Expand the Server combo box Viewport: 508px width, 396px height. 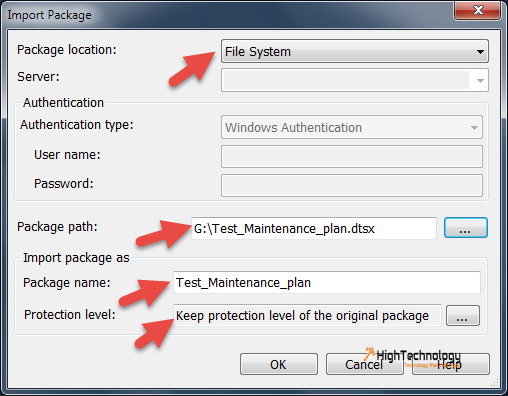(355, 80)
